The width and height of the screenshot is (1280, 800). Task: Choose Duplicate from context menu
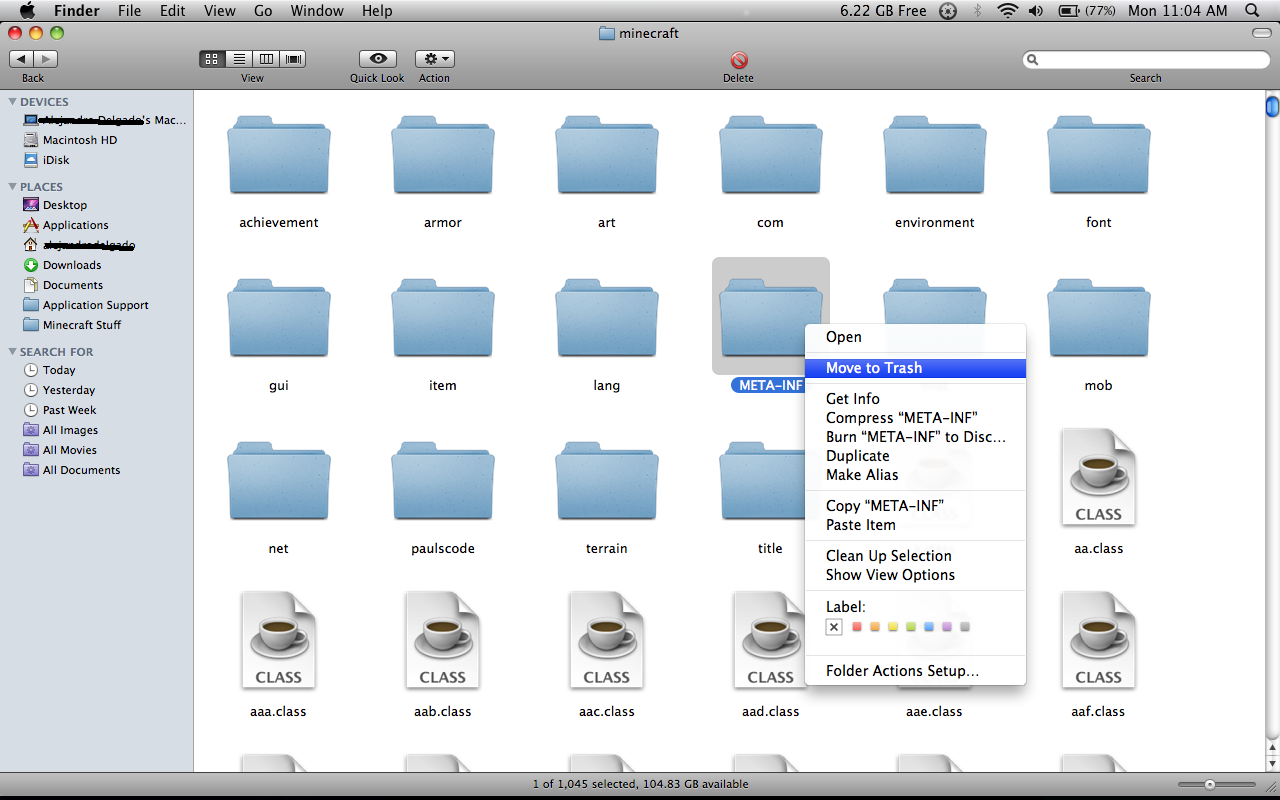(915, 456)
